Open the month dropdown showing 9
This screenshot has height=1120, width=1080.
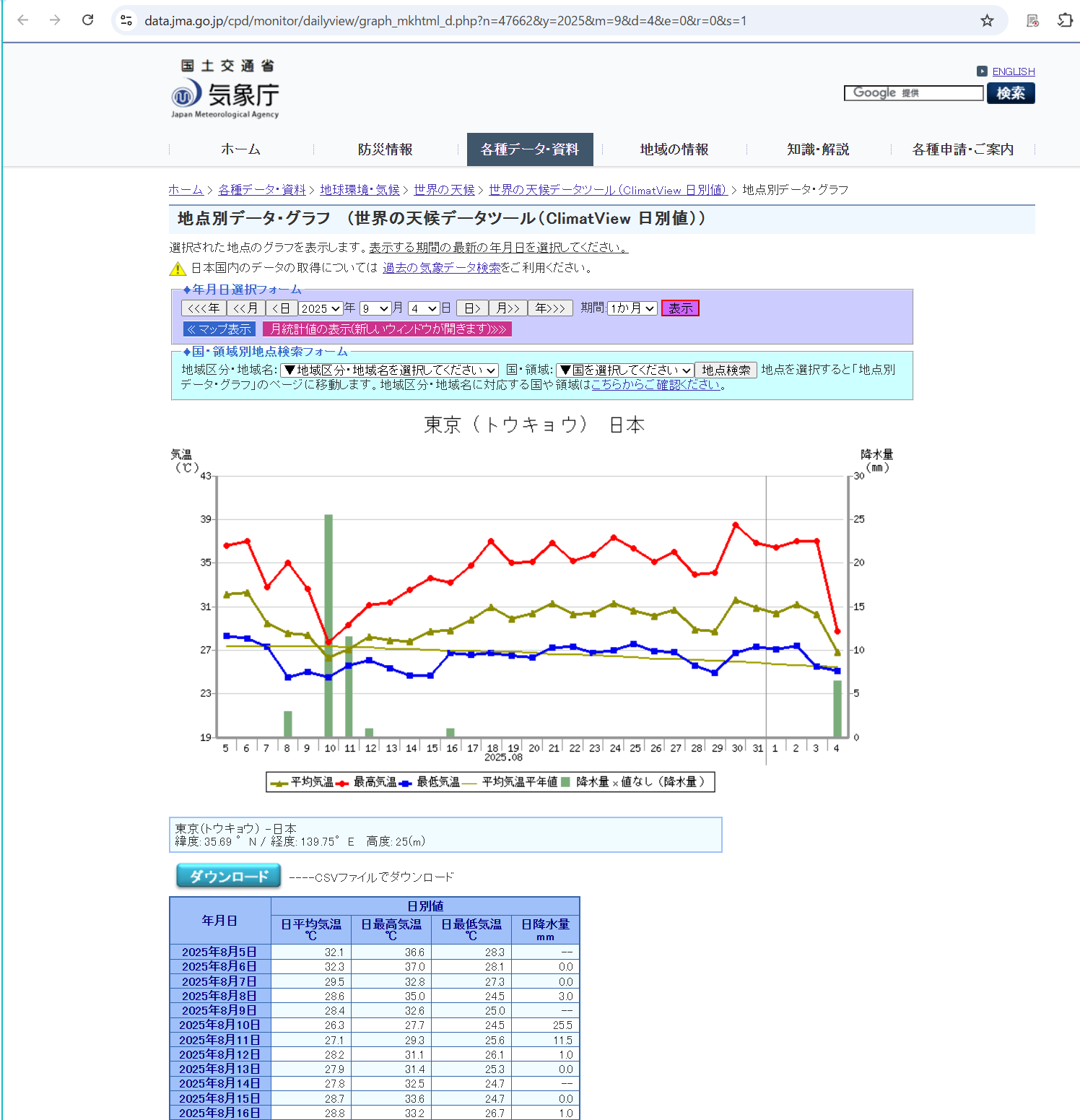point(375,308)
